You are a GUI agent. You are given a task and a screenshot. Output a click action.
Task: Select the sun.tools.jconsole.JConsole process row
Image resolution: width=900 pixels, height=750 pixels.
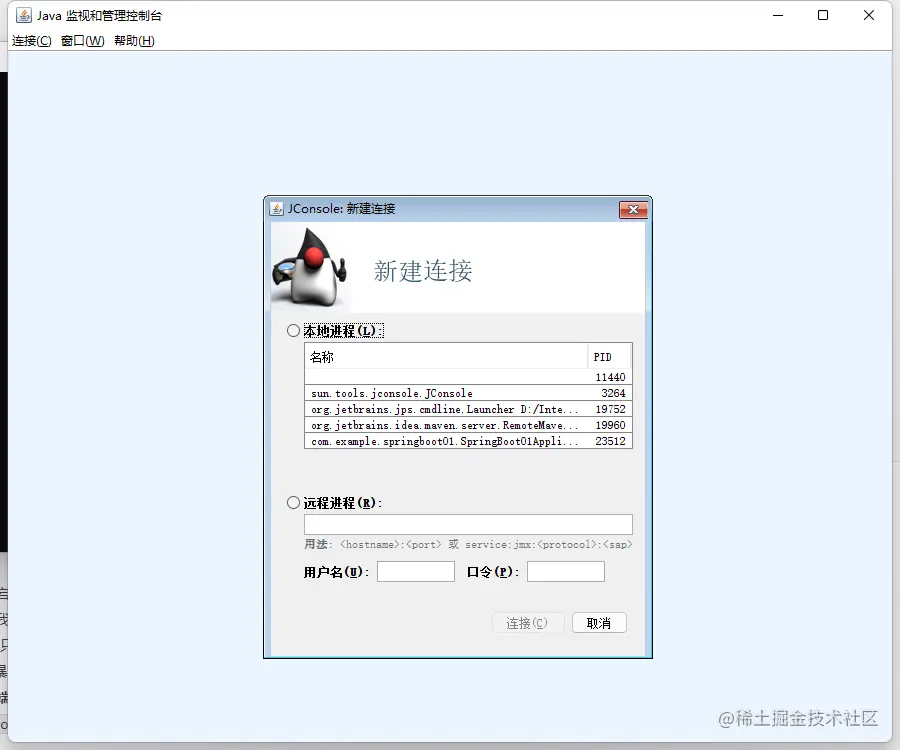tap(468, 393)
